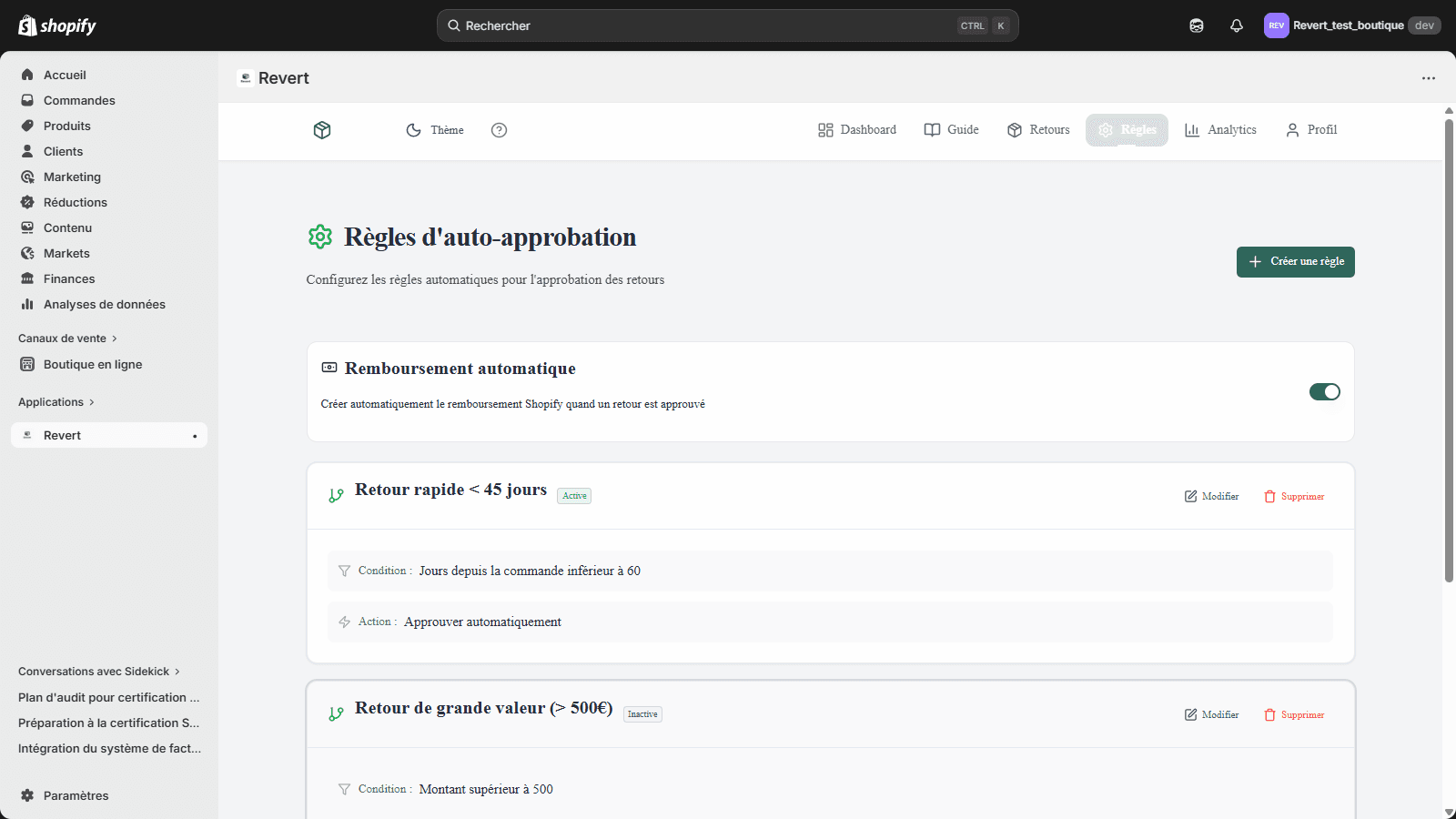Open Boutique en ligne
Screen dimensions: 1456x819
pyautogui.click(x=109, y=364)
